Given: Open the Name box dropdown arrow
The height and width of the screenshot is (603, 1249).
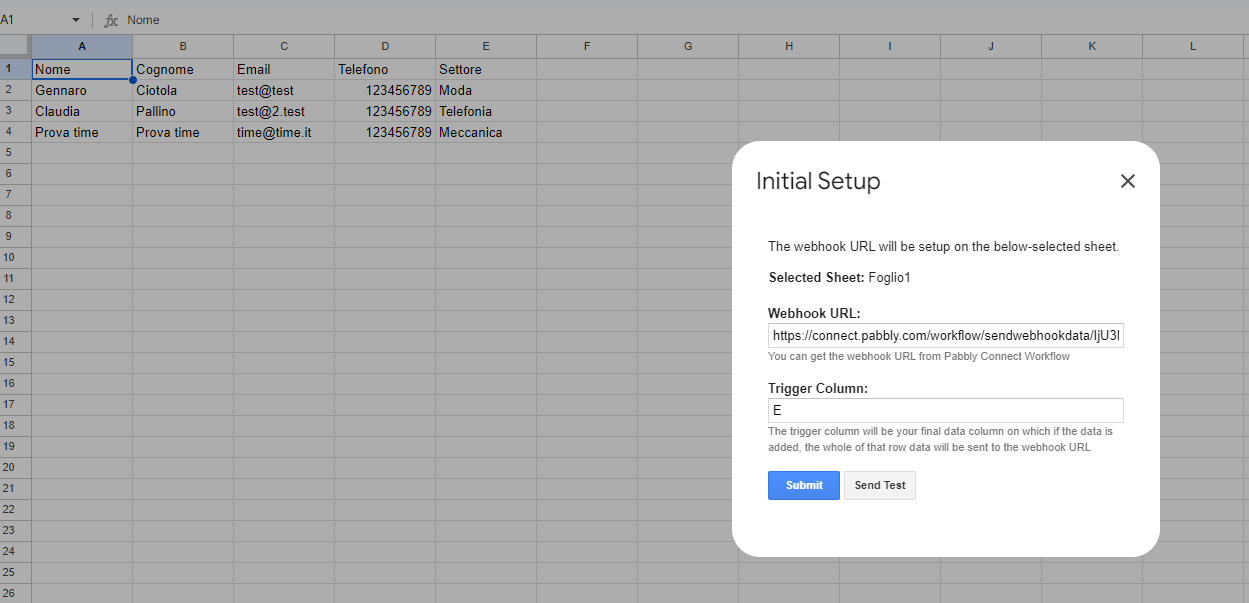Looking at the screenshot, I should [x=75, y=20].
